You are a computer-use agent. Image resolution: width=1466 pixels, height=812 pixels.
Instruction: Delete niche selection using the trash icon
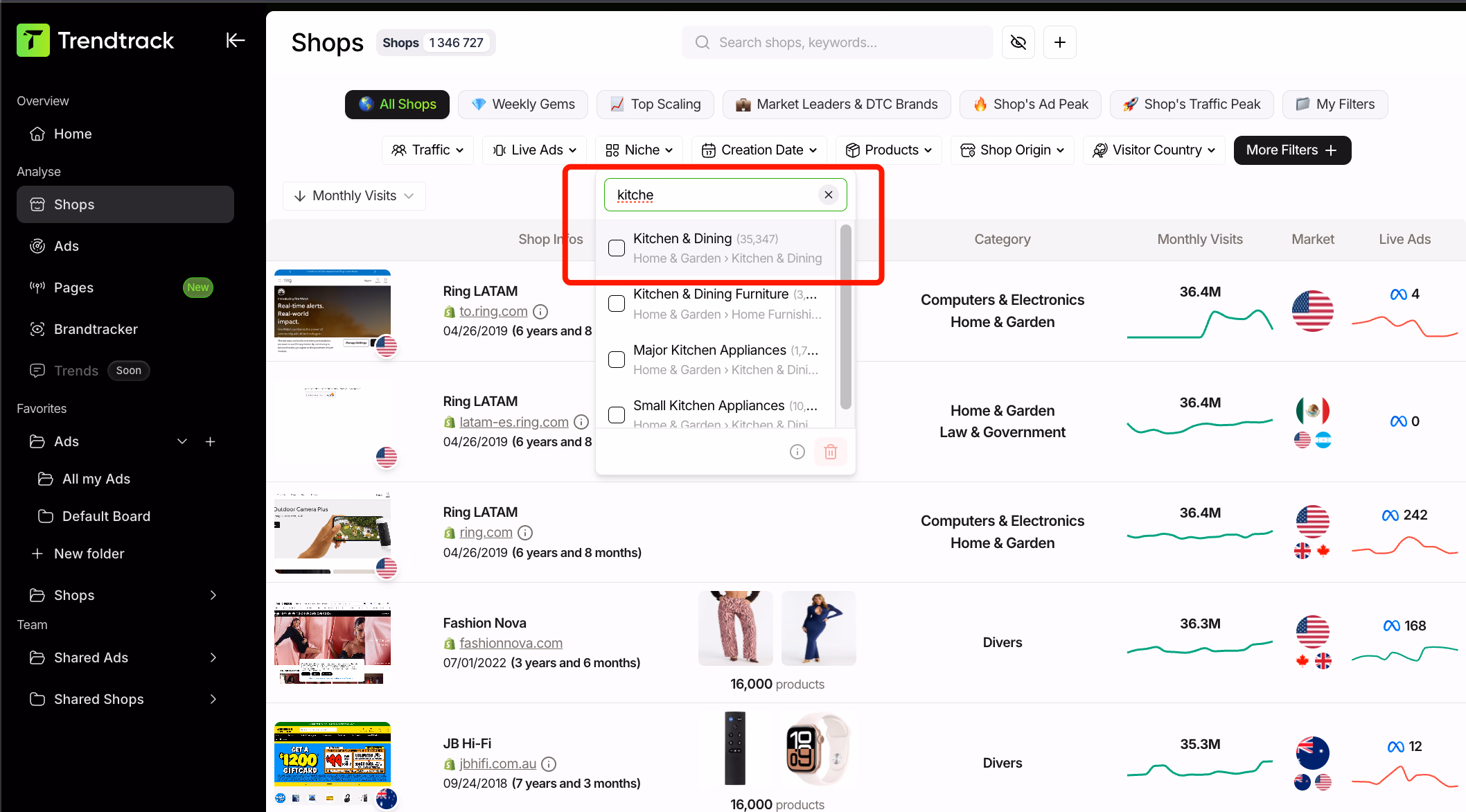coord(831,451)
